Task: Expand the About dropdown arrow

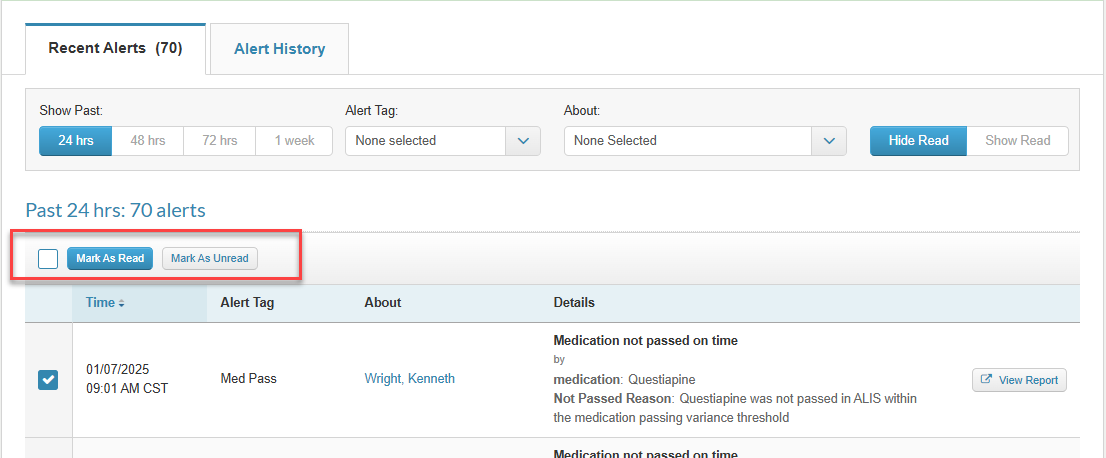Action: click(x=828, y=140)
